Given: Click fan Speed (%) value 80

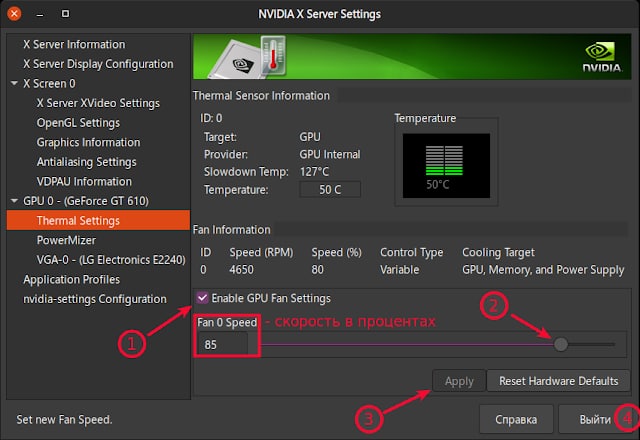Looking at the screenshot, I should (x=318, y=270).
